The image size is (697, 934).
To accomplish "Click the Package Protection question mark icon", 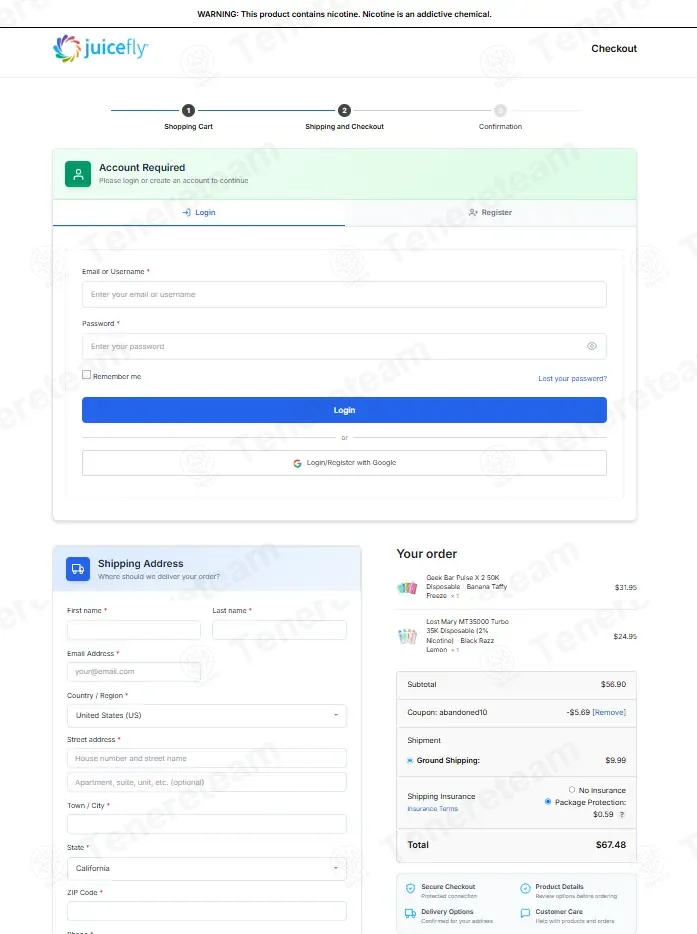I will 622,814.
